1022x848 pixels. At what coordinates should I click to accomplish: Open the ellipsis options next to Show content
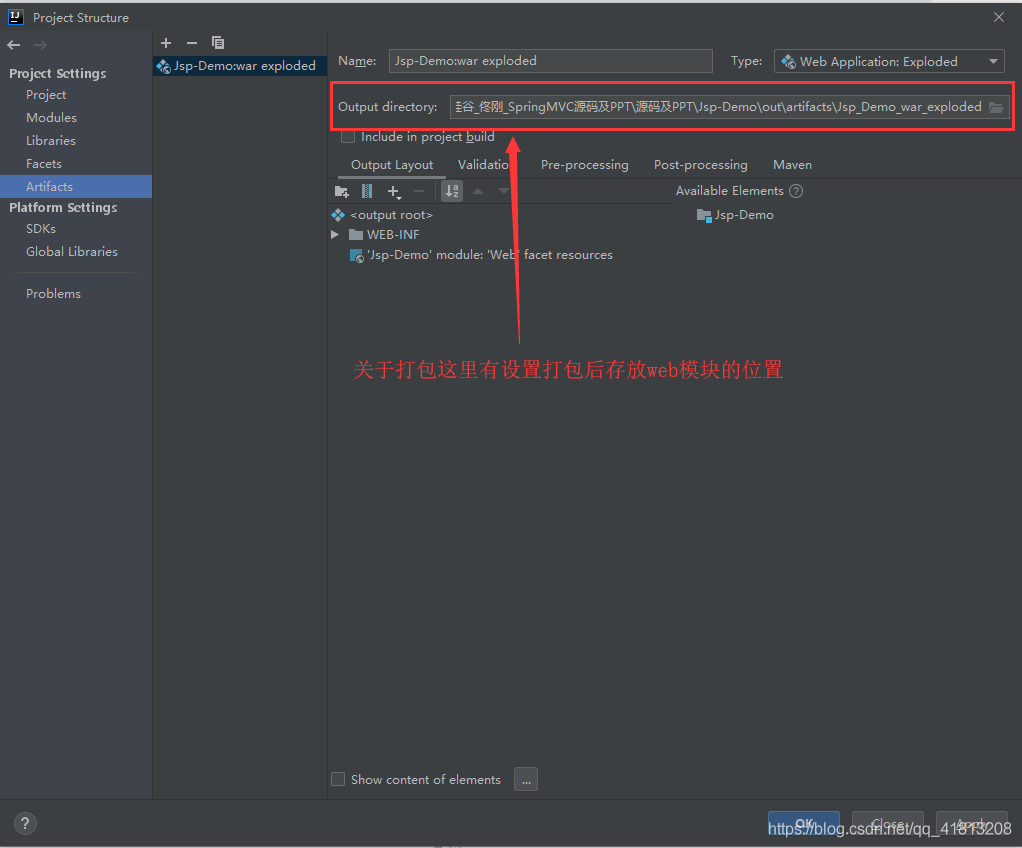pyautogui.click(x=526, y=779)
